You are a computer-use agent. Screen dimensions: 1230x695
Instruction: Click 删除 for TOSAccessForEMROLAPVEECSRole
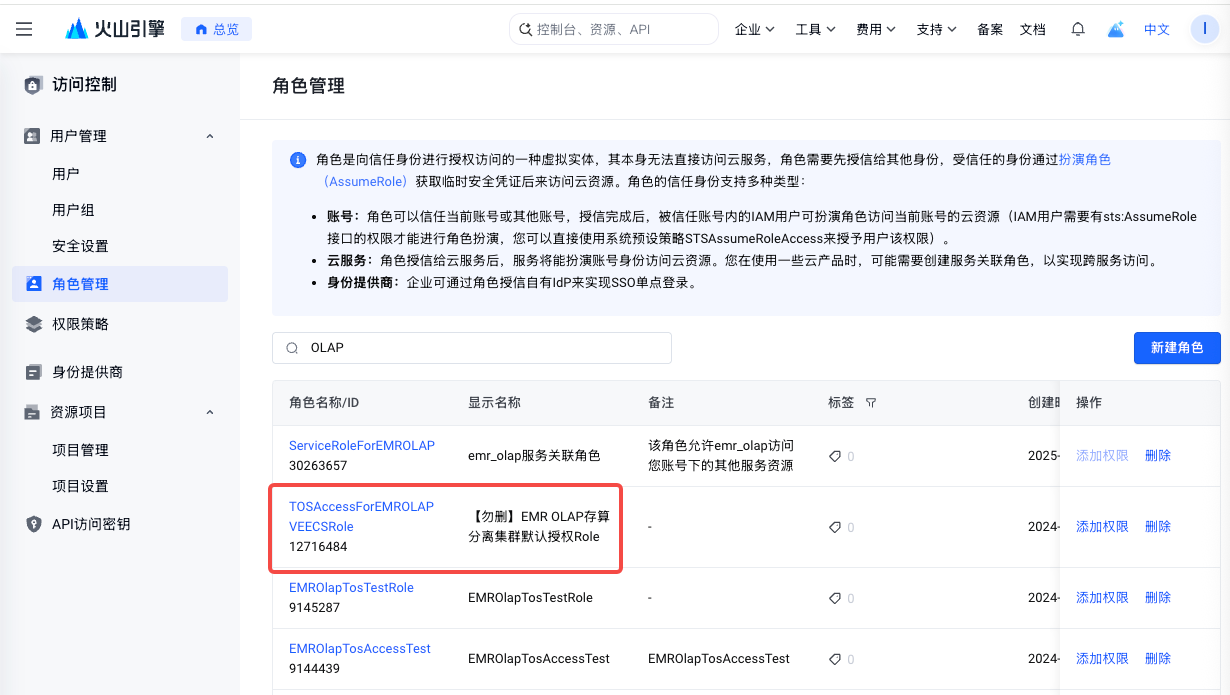point(1158,526)
